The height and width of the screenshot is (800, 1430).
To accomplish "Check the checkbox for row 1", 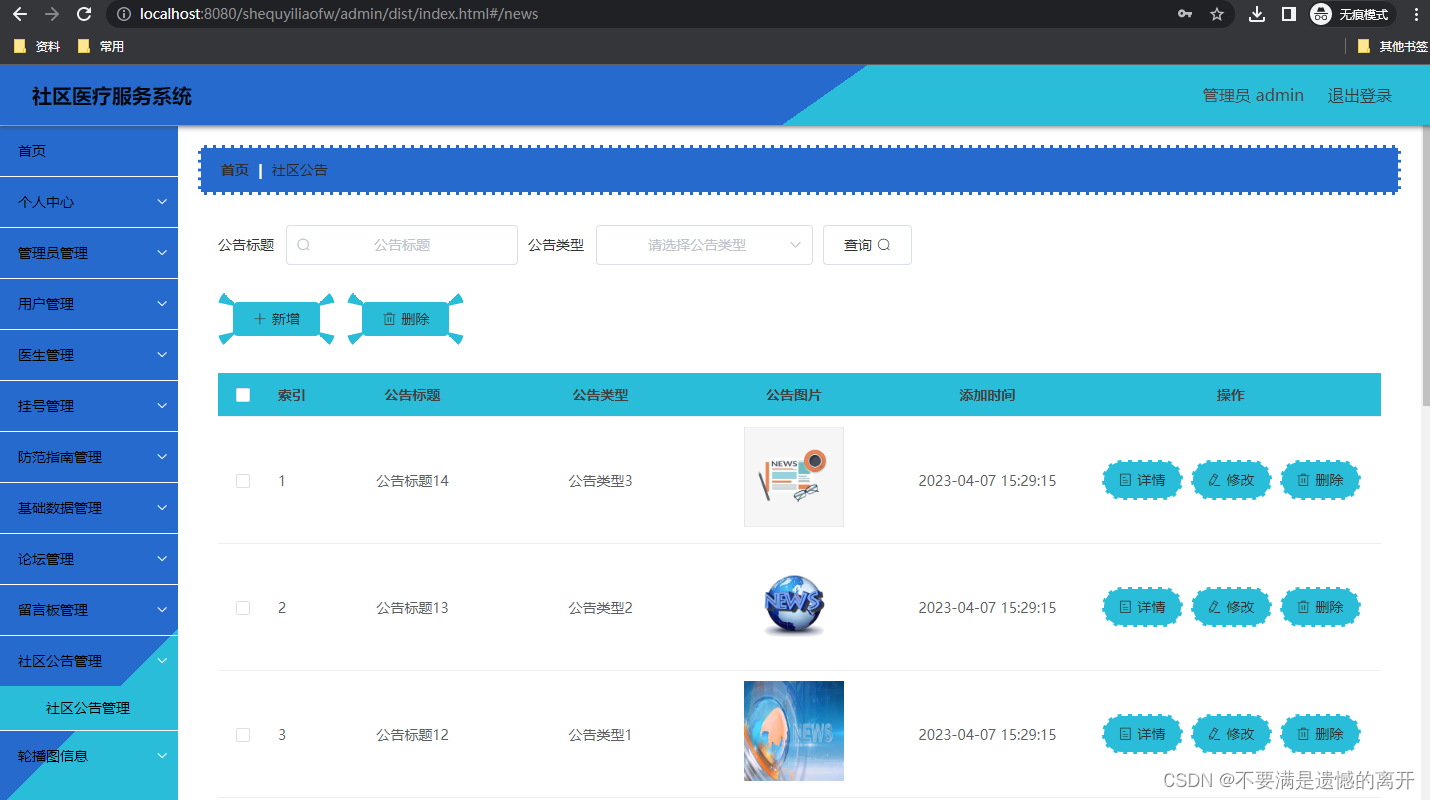I will click(x=243, y=480).
